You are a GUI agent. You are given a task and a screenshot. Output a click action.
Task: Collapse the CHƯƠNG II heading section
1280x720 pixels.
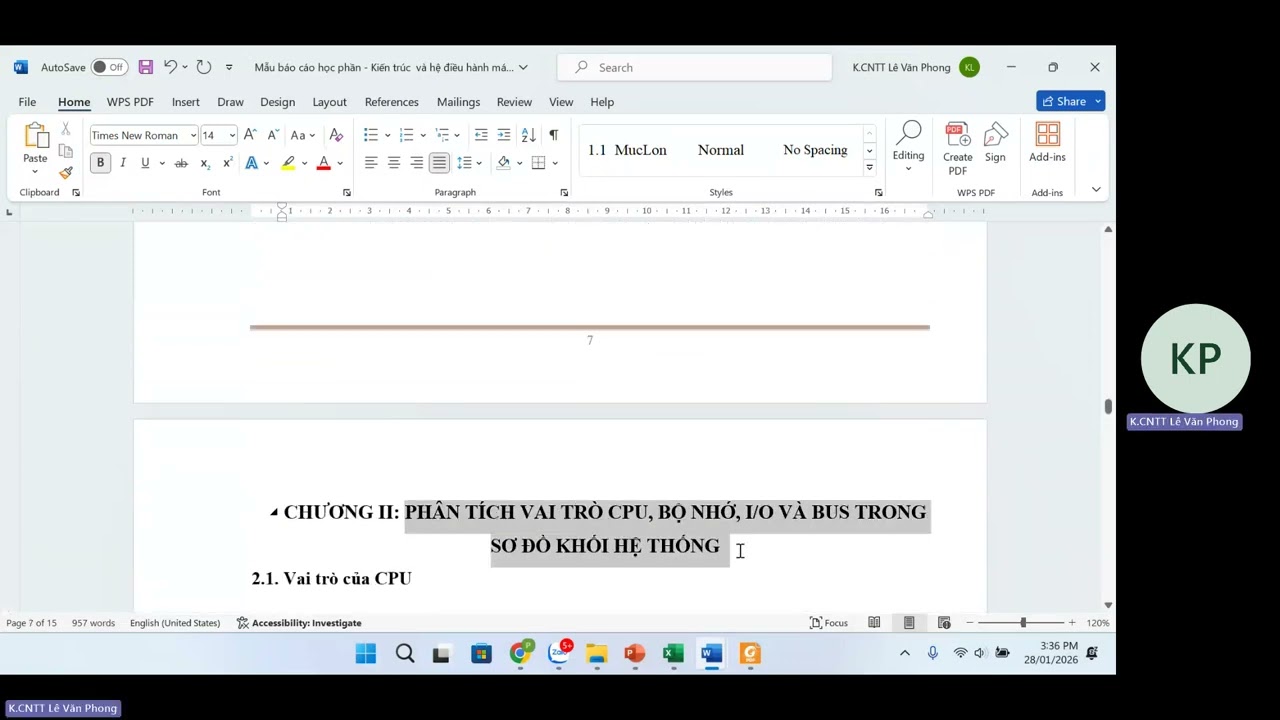[x=274, y=512]
